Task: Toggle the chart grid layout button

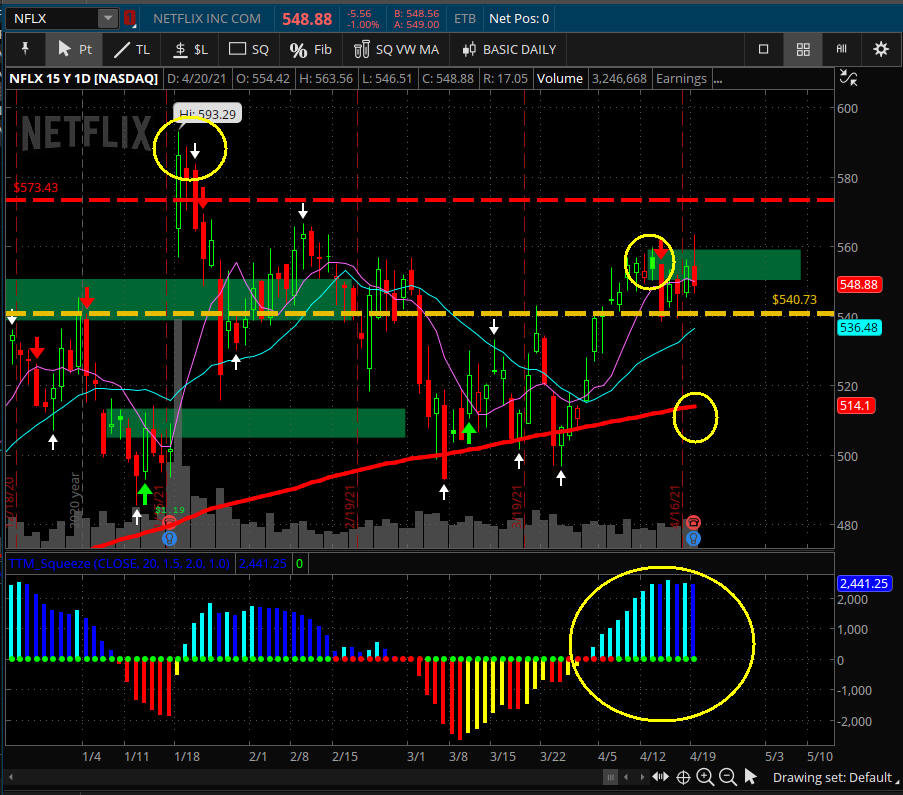Action: (802, 49)
